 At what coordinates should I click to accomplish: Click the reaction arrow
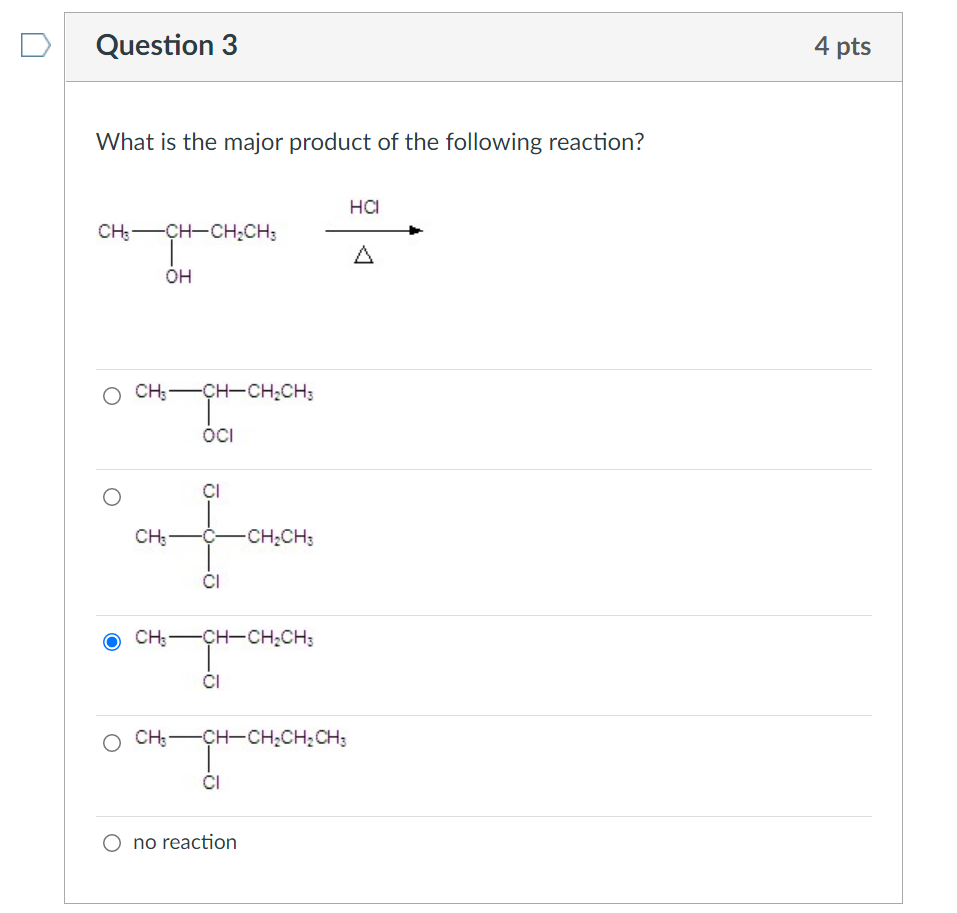(x=374, y=231)
